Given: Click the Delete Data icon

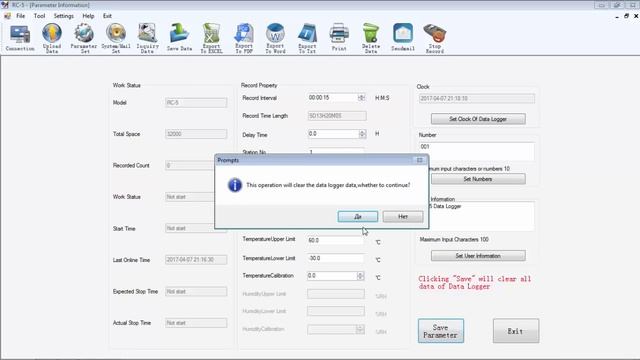Looking at the screenshot, I should (x=371, y=38).
